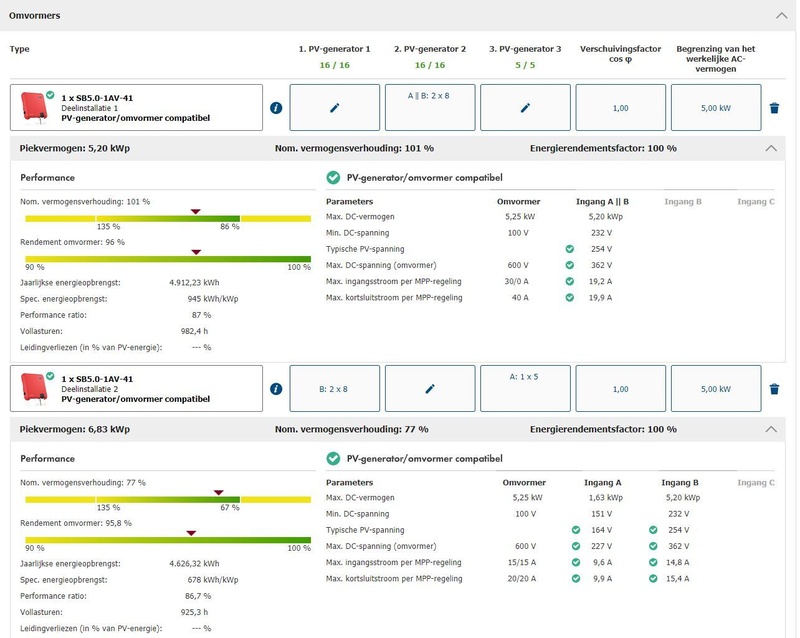Open the A || B: 2 x 8 configuration

pyautogui.click(x=430, y=98)
